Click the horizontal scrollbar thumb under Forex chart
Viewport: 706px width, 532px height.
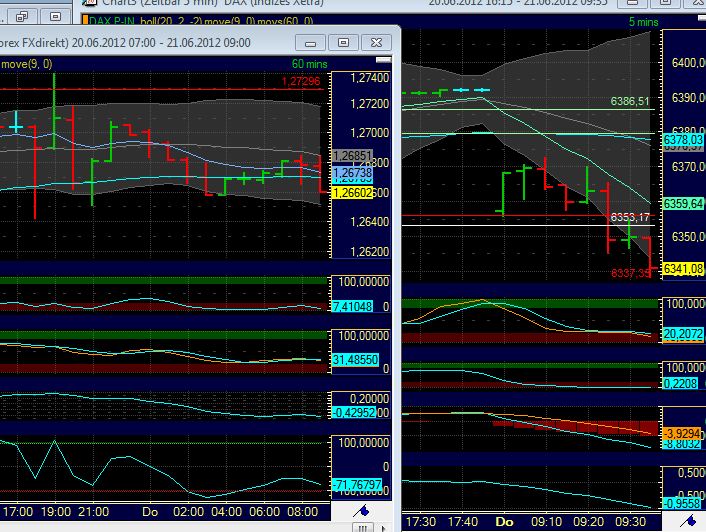(x=362, y=527)
